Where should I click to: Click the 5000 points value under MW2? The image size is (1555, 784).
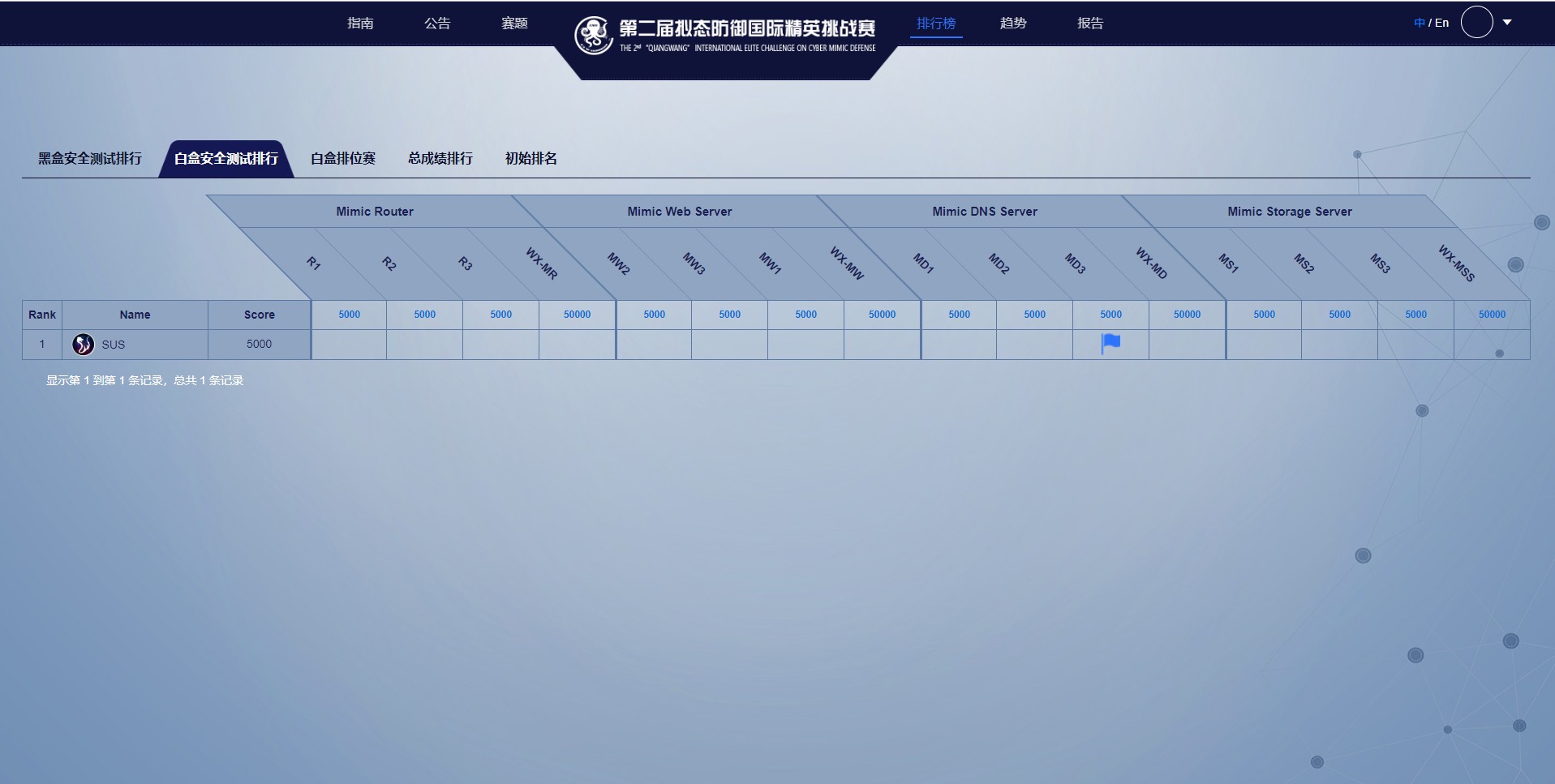coord(654,315)
